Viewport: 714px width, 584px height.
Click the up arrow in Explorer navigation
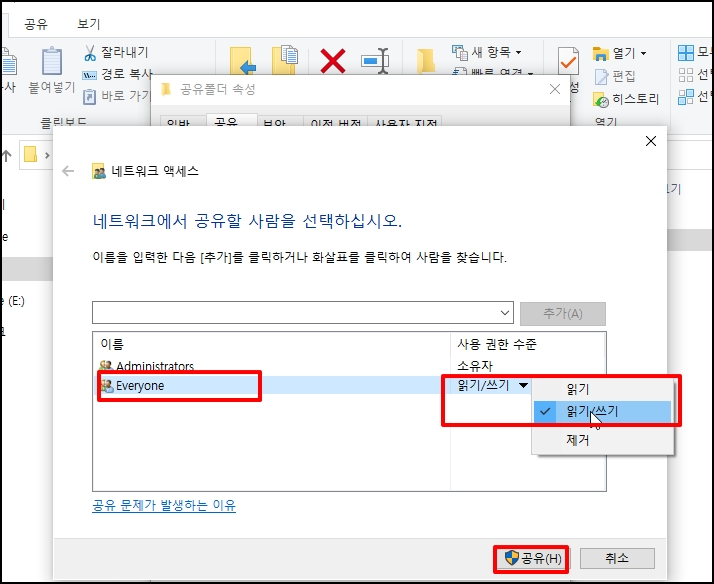click(x=6, y=156)
